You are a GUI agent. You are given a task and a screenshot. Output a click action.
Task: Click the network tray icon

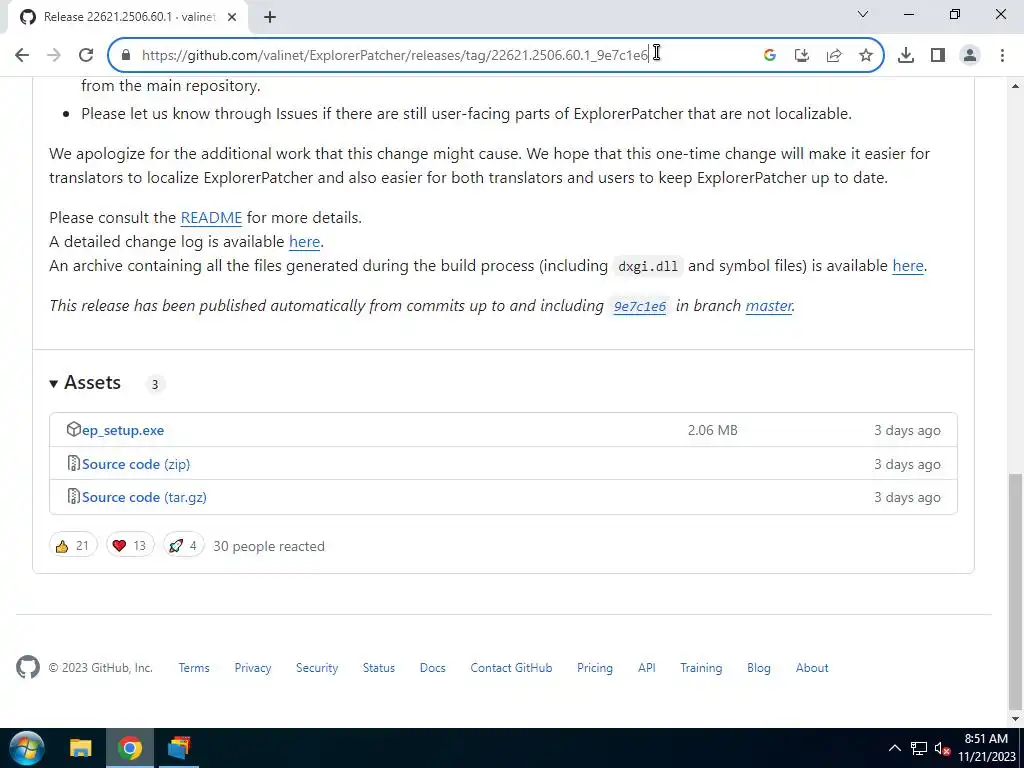point(919,748)
